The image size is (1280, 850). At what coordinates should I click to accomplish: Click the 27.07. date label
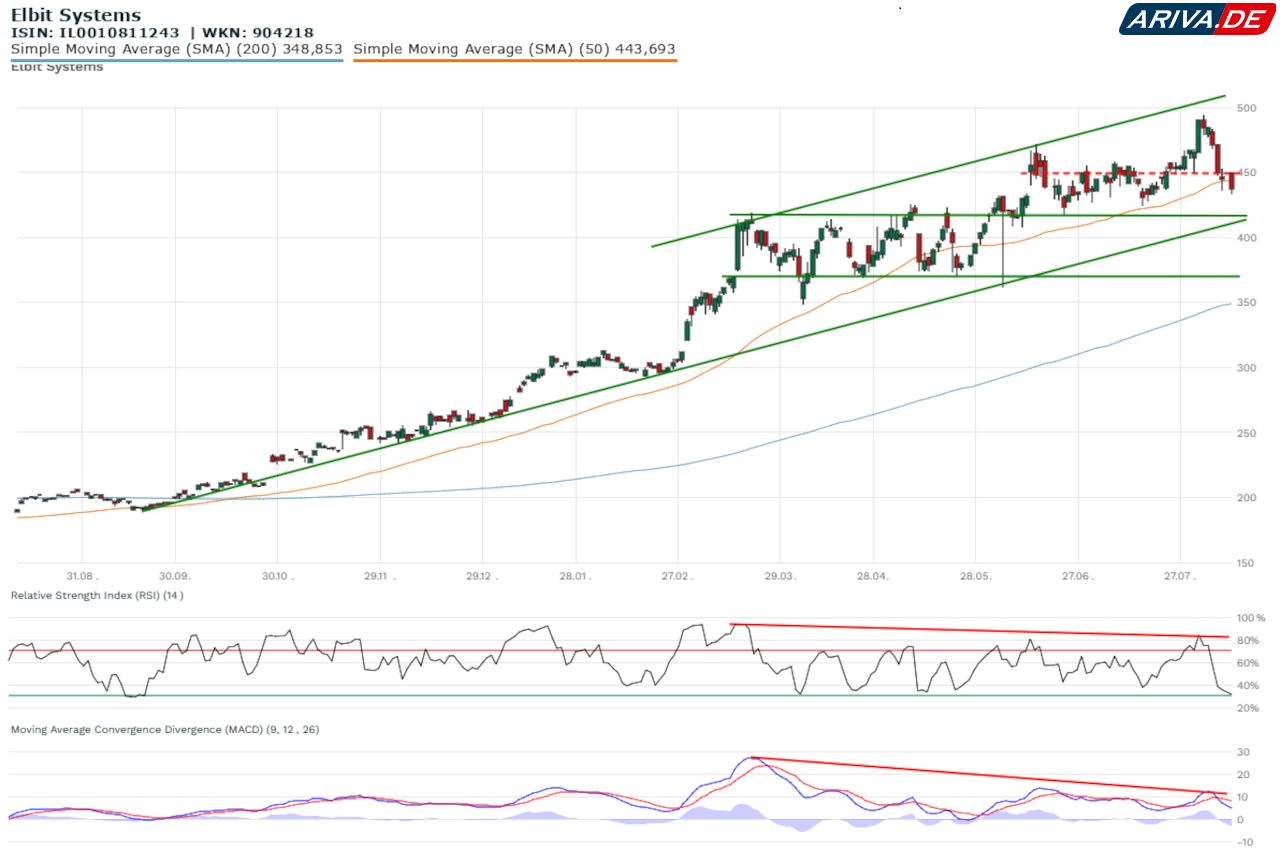pyautogui.click(x=1180, y=575)
